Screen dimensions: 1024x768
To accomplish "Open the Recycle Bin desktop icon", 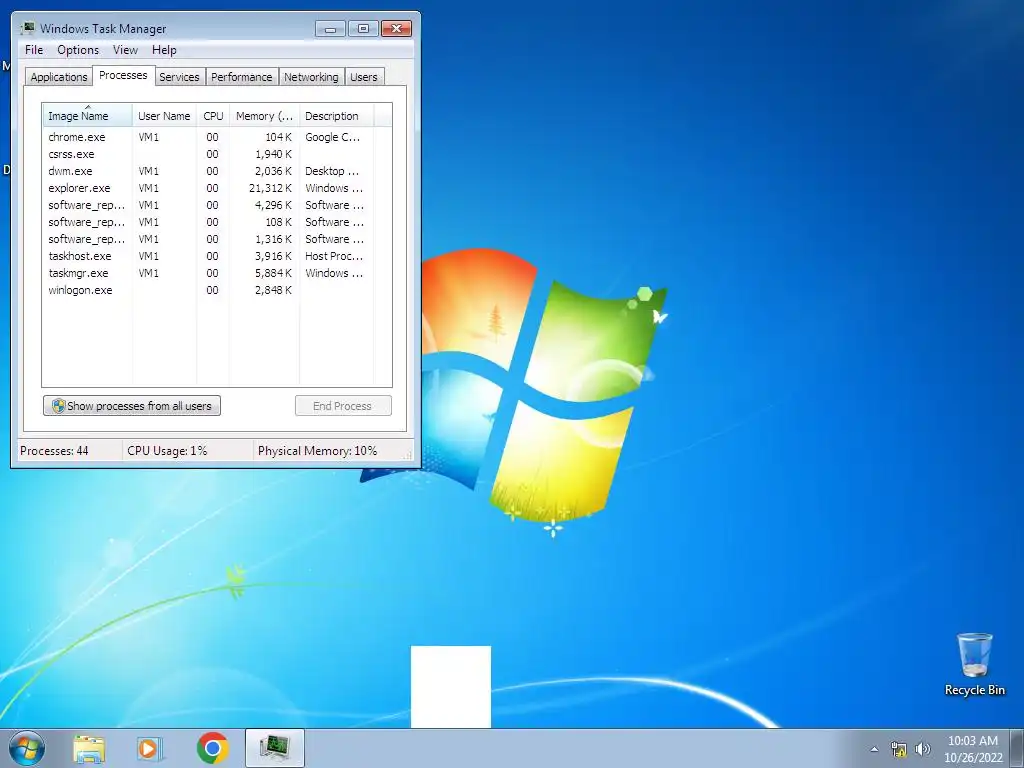I will coord(974,664).
